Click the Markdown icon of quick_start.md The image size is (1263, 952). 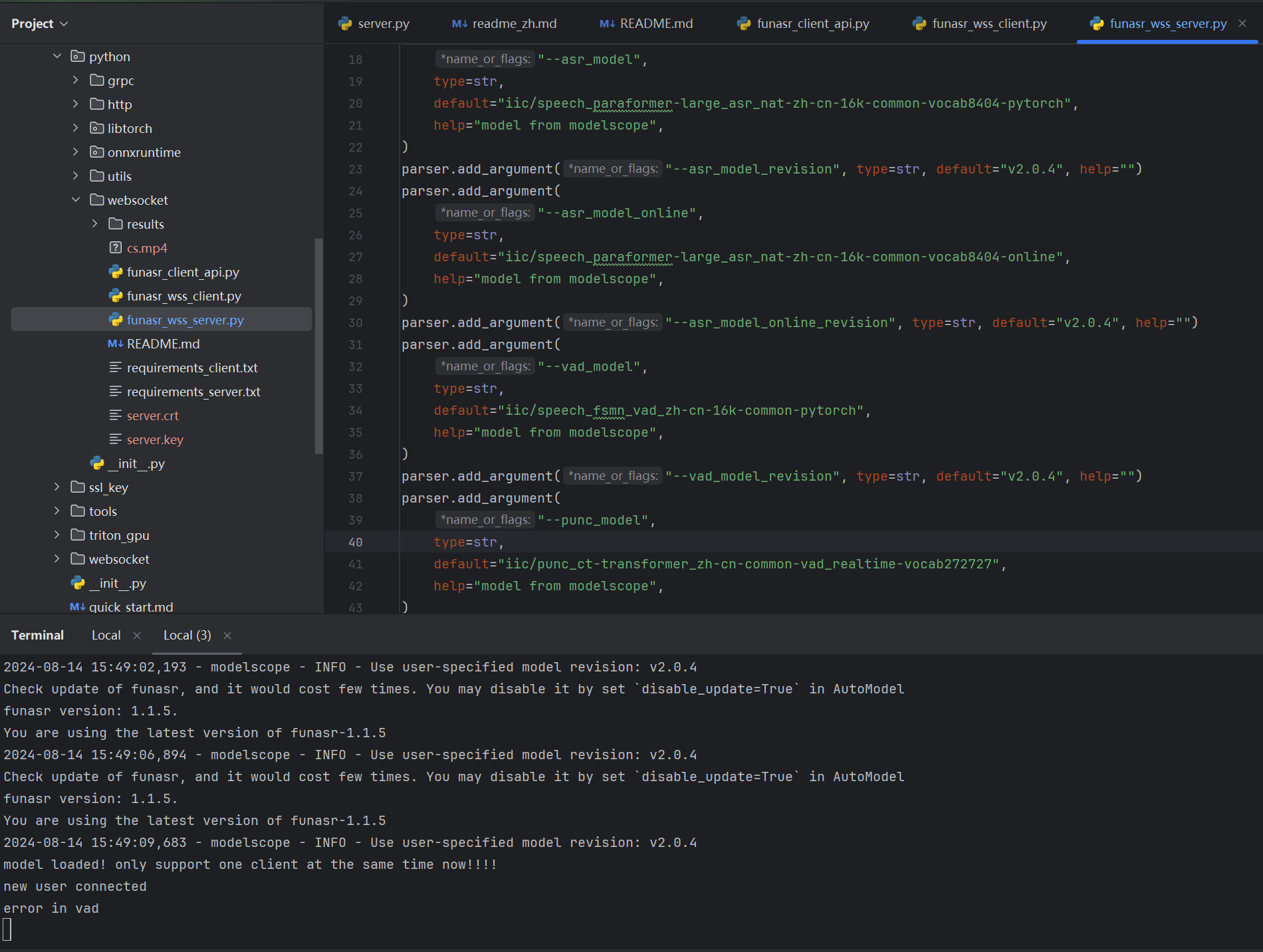pyautogui.click(x=78, y=607)
